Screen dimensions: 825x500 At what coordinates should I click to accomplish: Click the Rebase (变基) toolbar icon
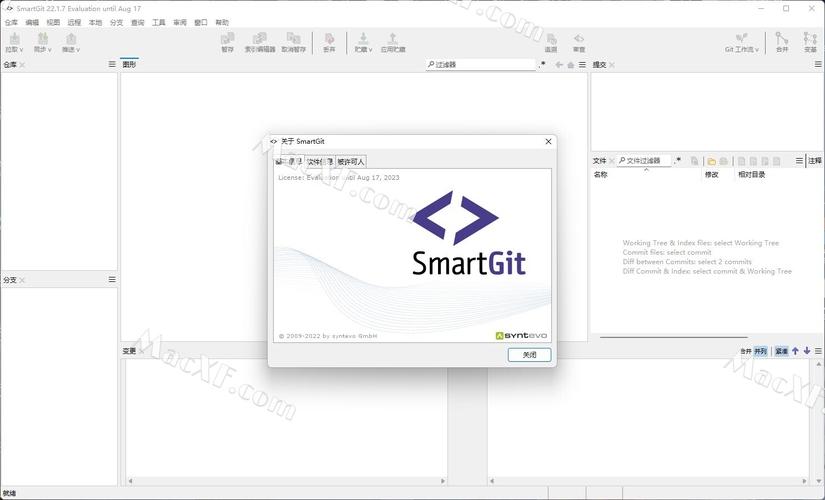tap(810, 42)
